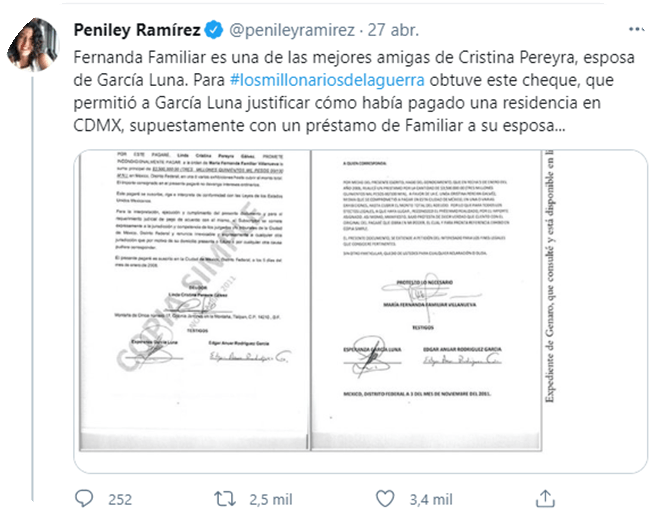Retweet this post using the retweet icon
666x521 pixels.
click(227, 498)
